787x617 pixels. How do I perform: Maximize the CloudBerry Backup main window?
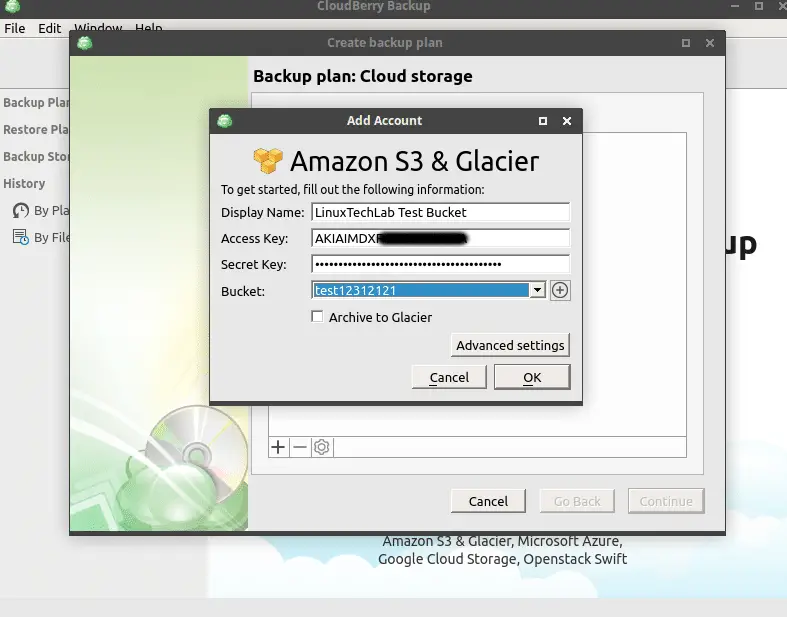(759, 6)
